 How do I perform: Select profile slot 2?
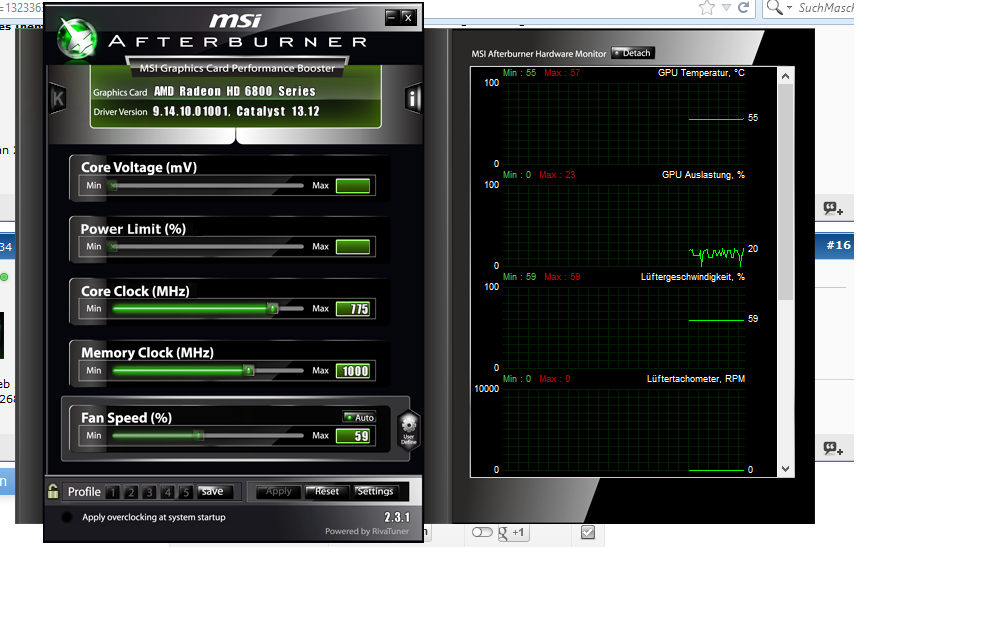[130, 492]
